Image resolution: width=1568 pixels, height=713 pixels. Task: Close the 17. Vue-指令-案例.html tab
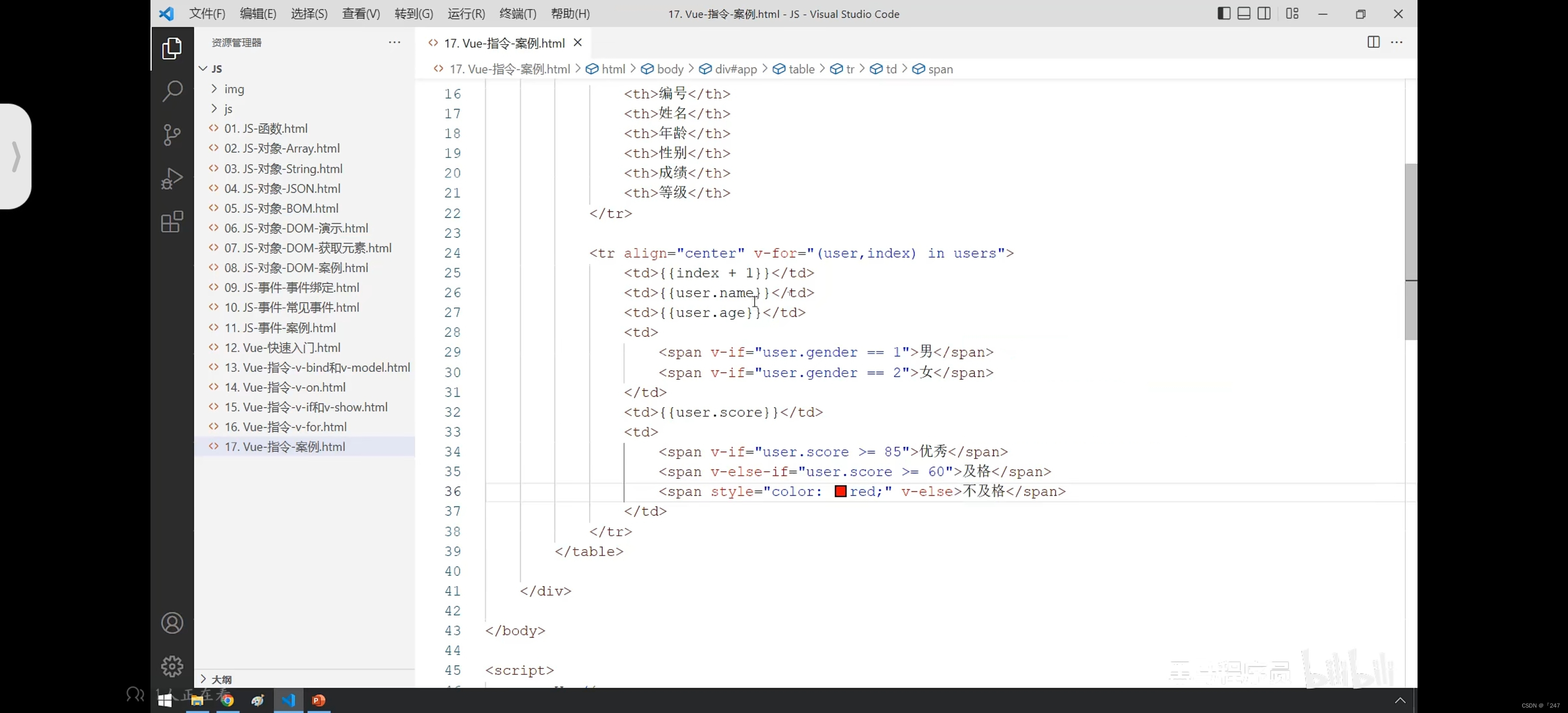pyautogui.click(x=578, y=43)
